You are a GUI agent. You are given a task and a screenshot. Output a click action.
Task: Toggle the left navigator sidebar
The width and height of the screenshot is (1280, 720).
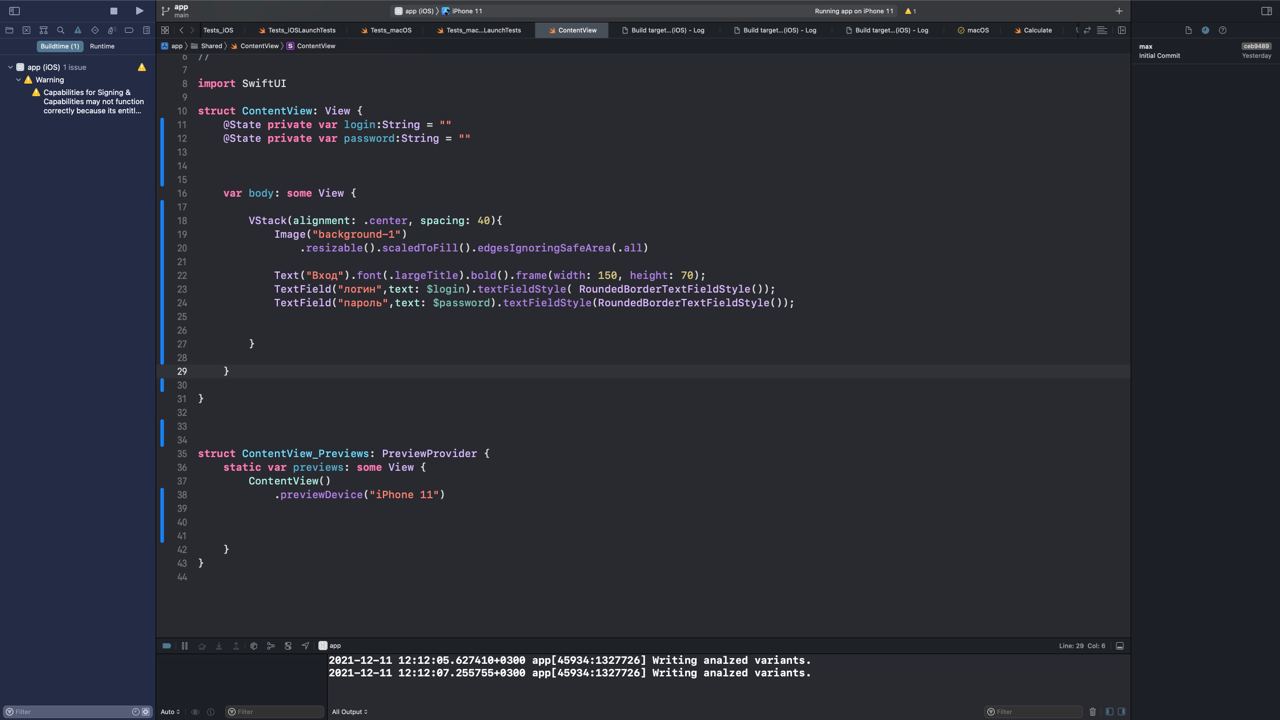[x=14, y=11]
